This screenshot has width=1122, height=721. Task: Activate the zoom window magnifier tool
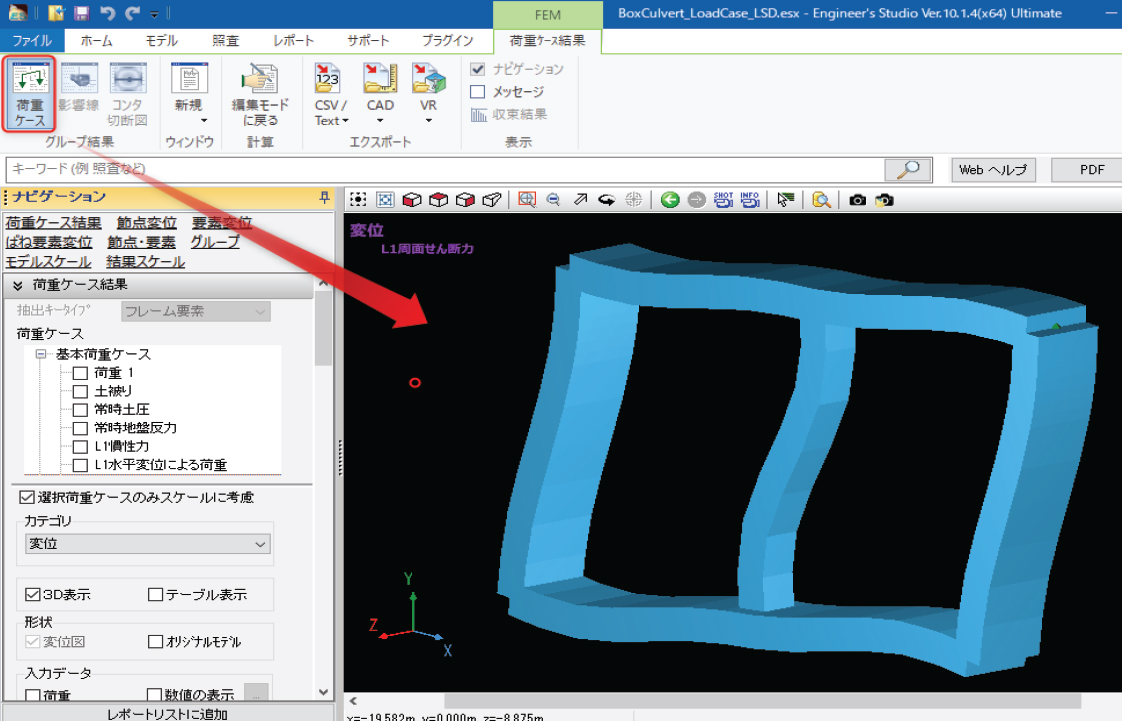(x=527, y=200)
